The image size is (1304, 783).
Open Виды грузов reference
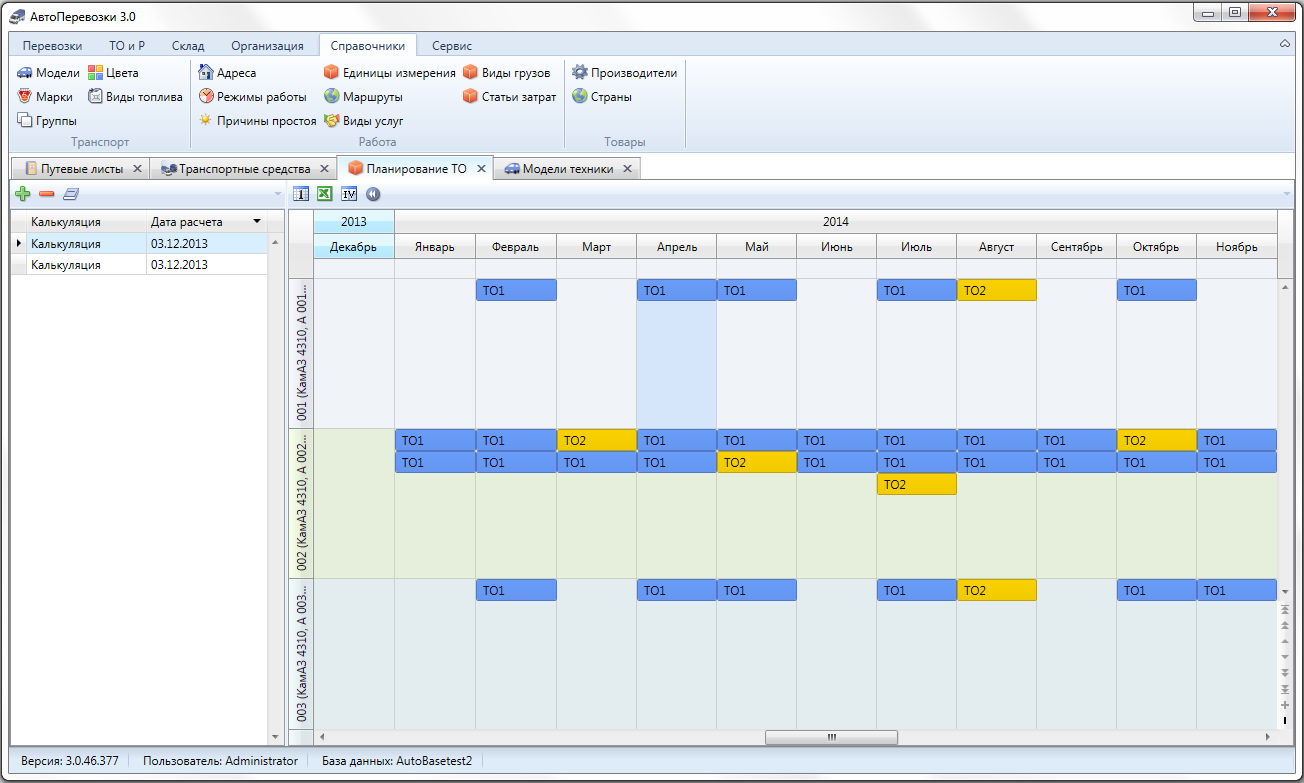pyautogui.click(x=507, y=73)
